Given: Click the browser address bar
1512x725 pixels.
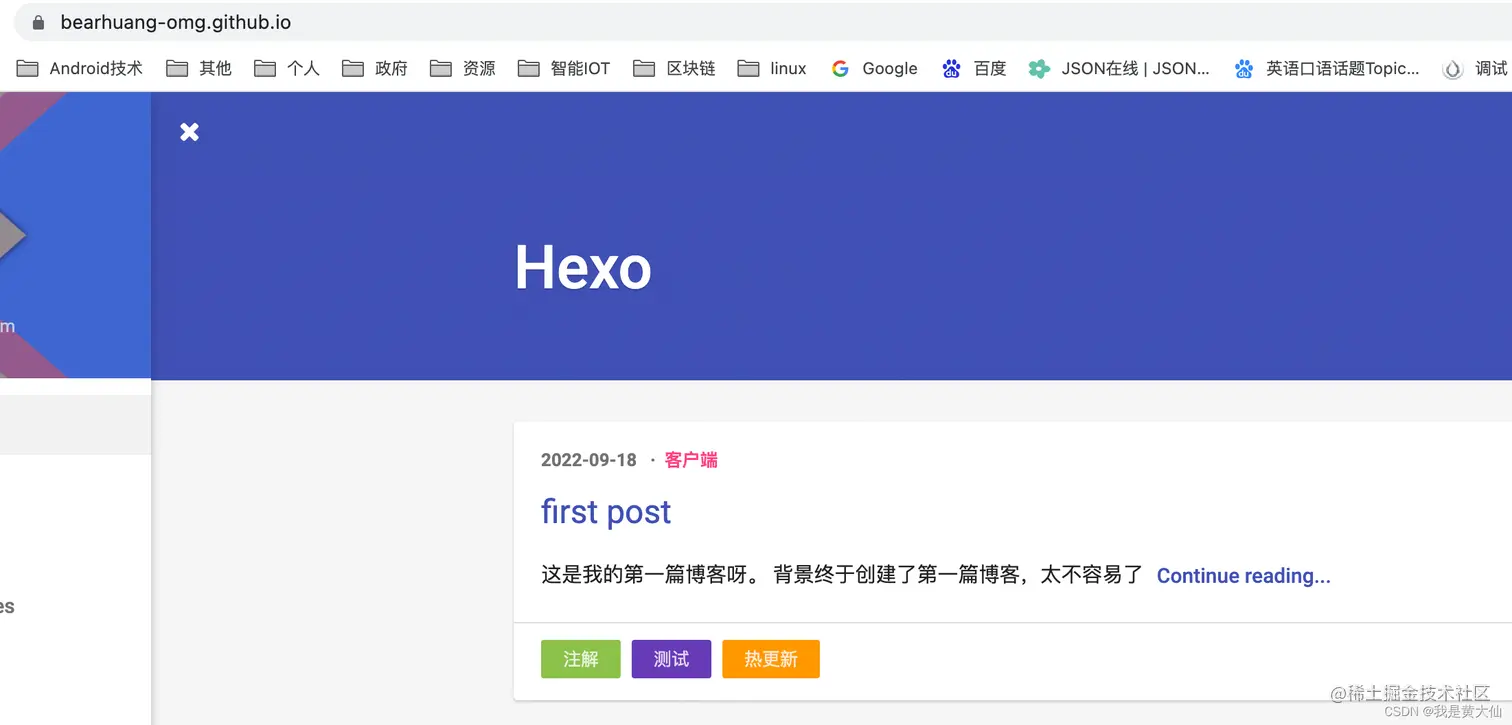Looking at the screenshot, I should (x=175, y=22).
